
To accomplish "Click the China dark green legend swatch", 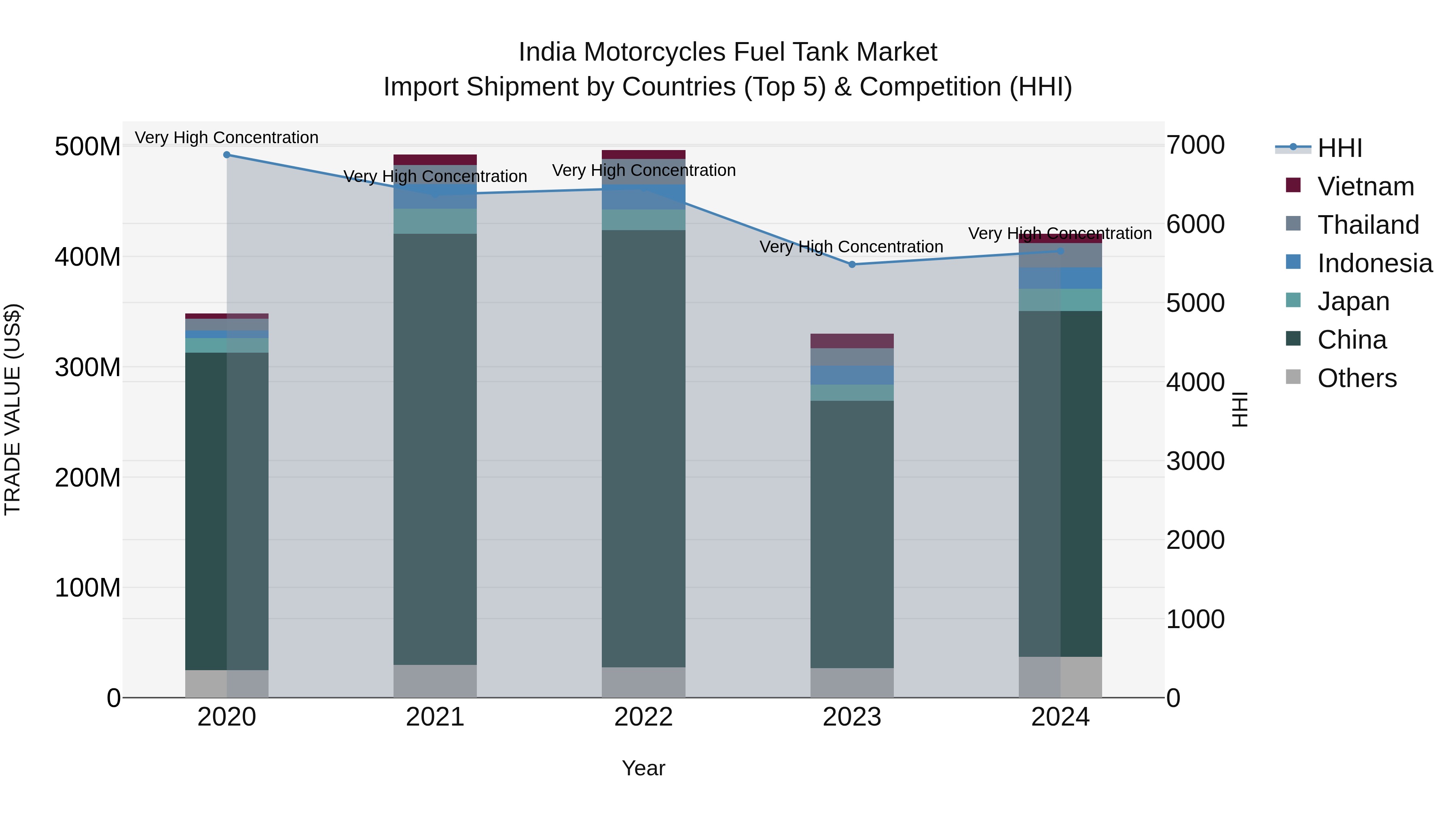I will pyautogui.click(x=1293, y=338).
